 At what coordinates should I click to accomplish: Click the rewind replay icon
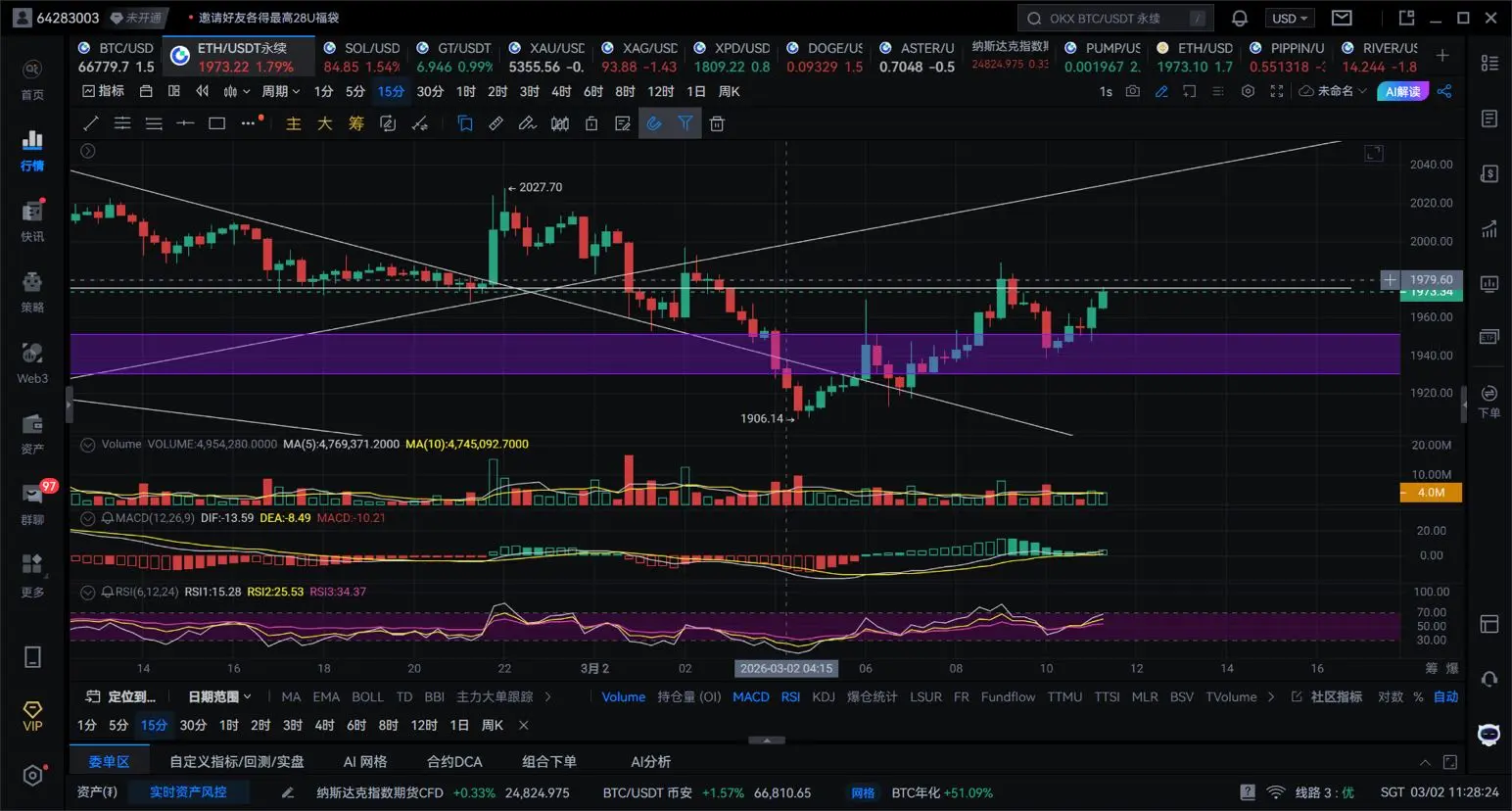[203, 91]
